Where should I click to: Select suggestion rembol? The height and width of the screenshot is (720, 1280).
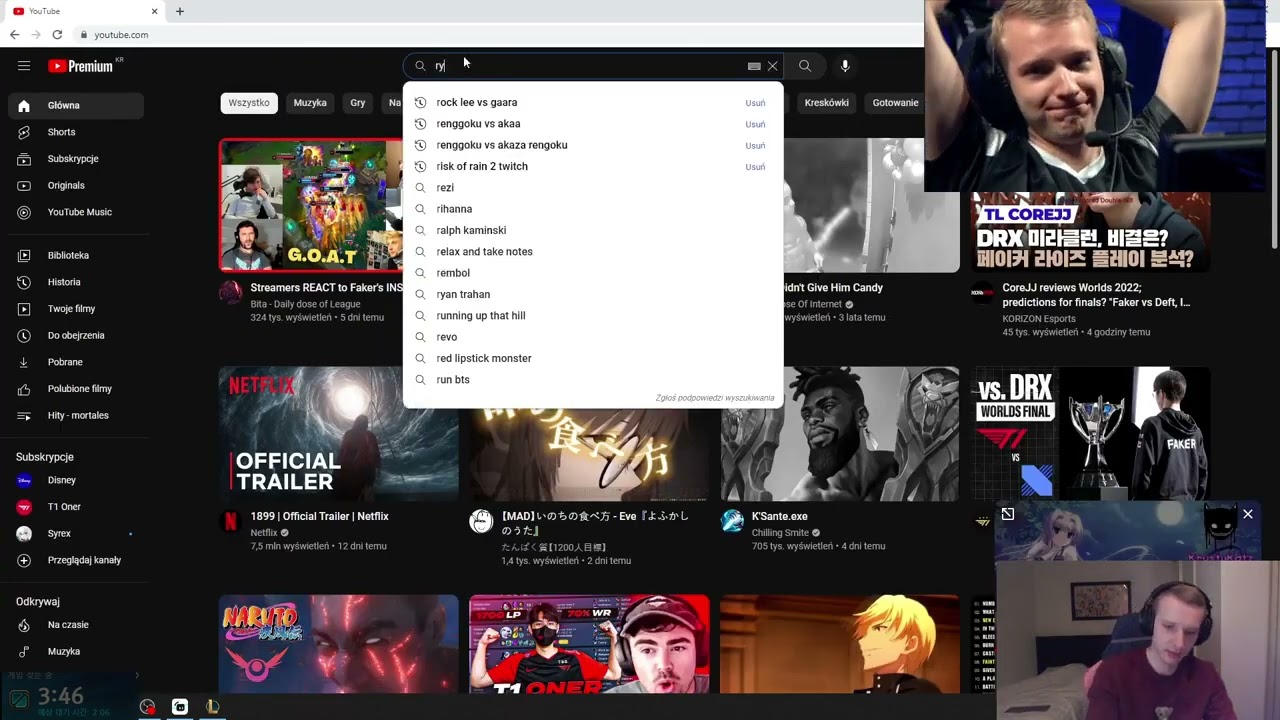pyautogui.click(x=593, y=273)
